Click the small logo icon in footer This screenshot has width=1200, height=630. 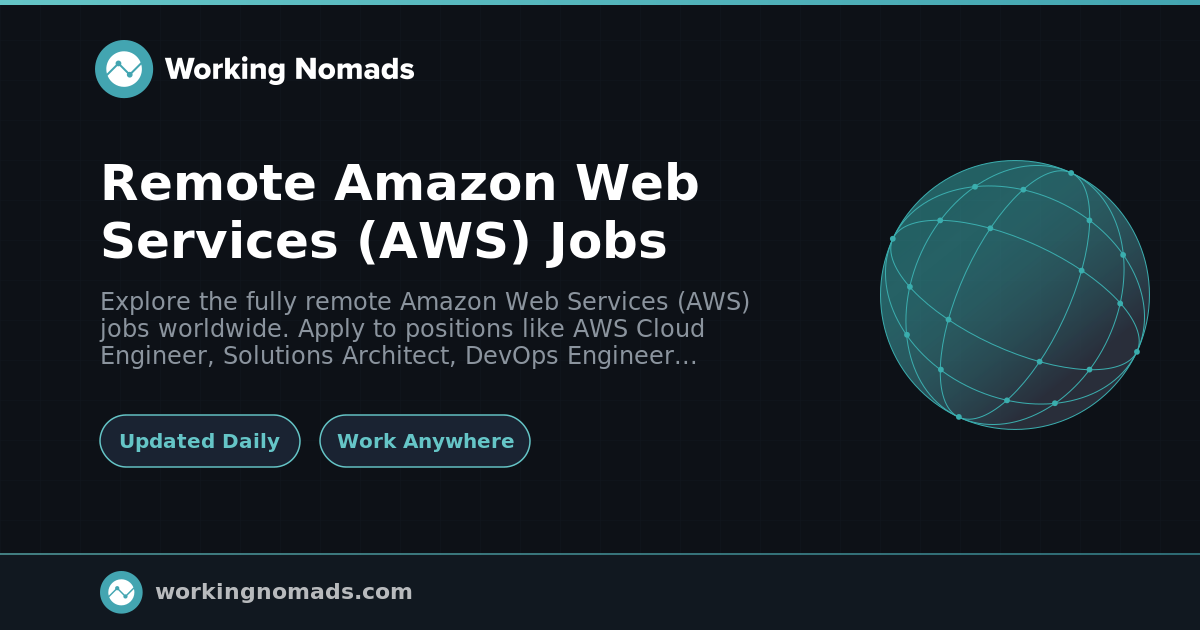tap(121, 592)
